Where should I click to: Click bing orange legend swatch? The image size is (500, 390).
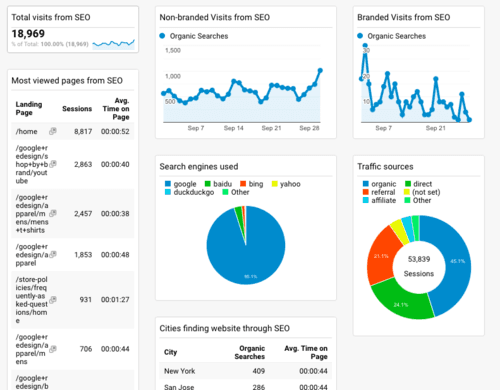[243, 184]
